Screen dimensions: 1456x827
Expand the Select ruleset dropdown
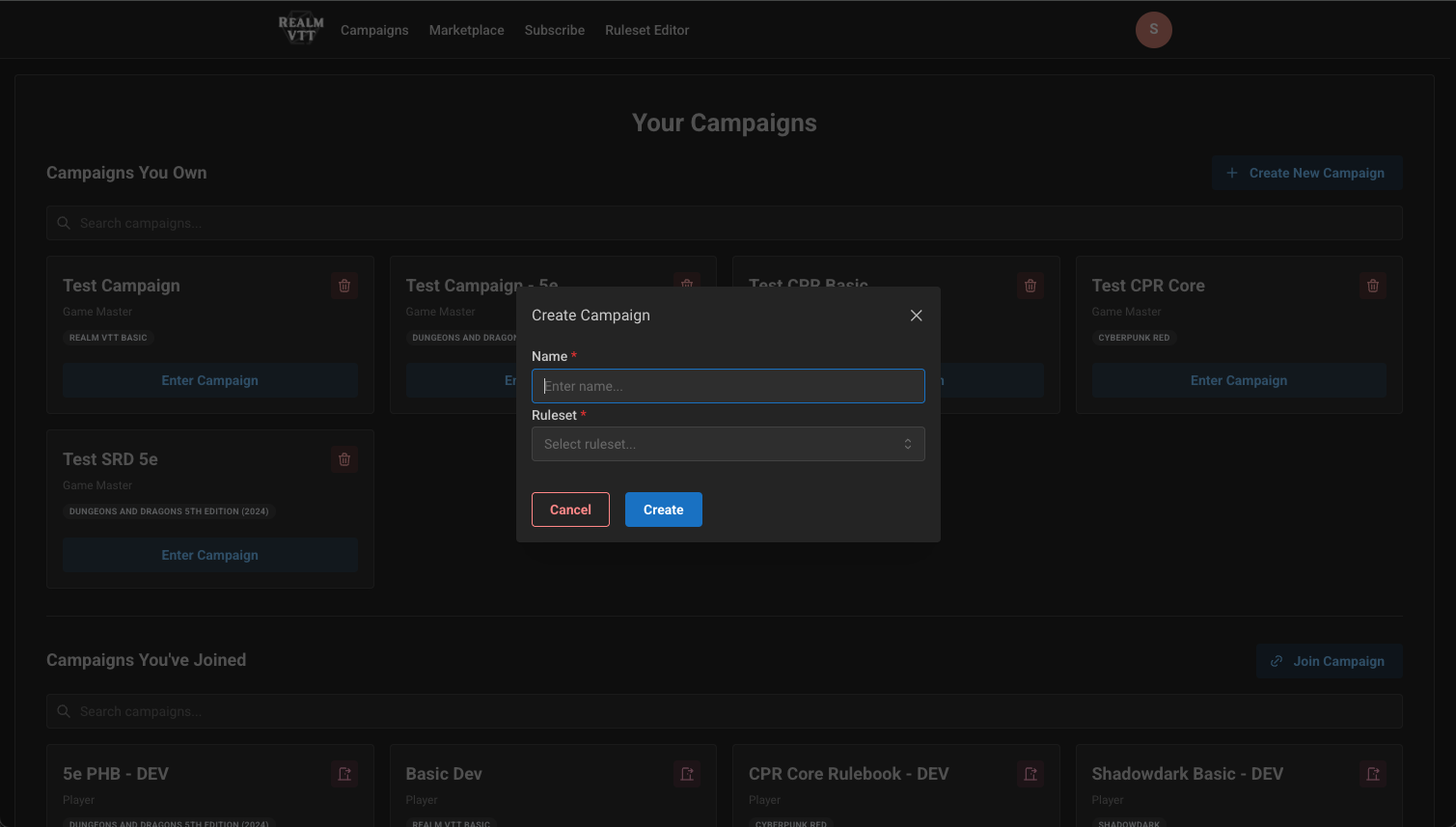pyautogui.click(x=728, y=444)
